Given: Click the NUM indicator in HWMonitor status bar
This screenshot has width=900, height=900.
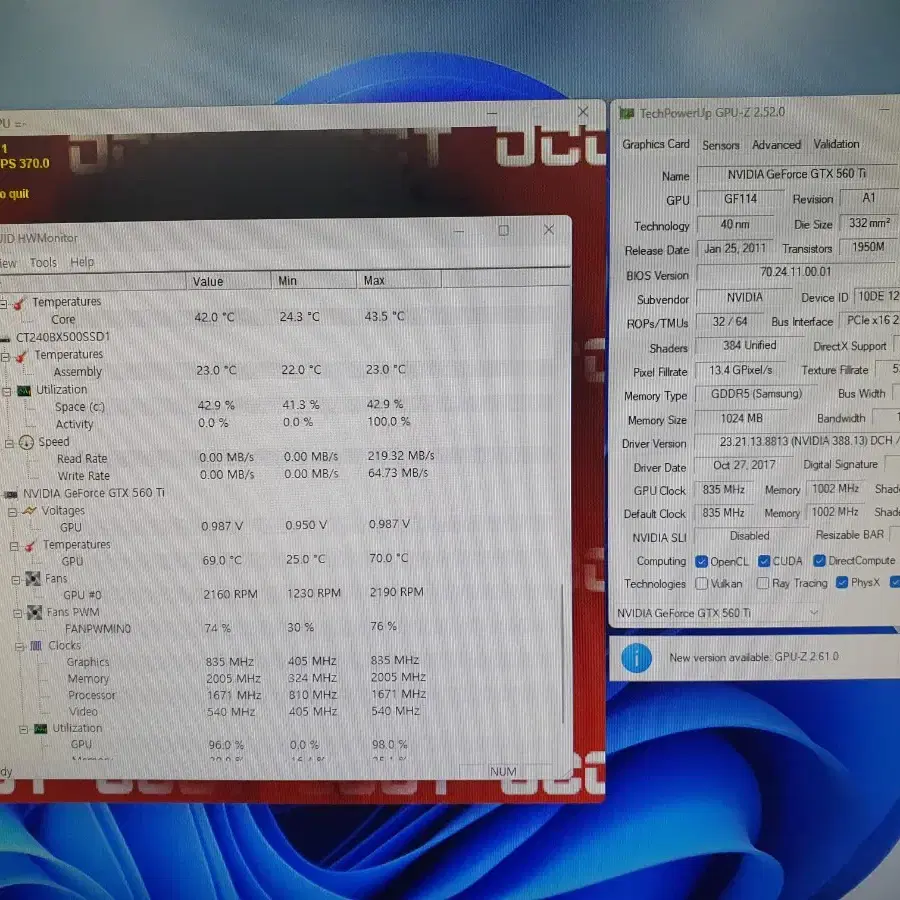Looking at the screenshot, I should click(503, 772).
